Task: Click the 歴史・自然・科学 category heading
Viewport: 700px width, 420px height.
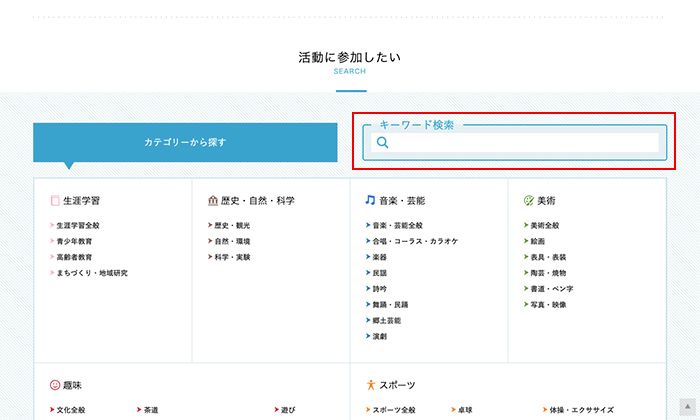Action: click(258, 201)
